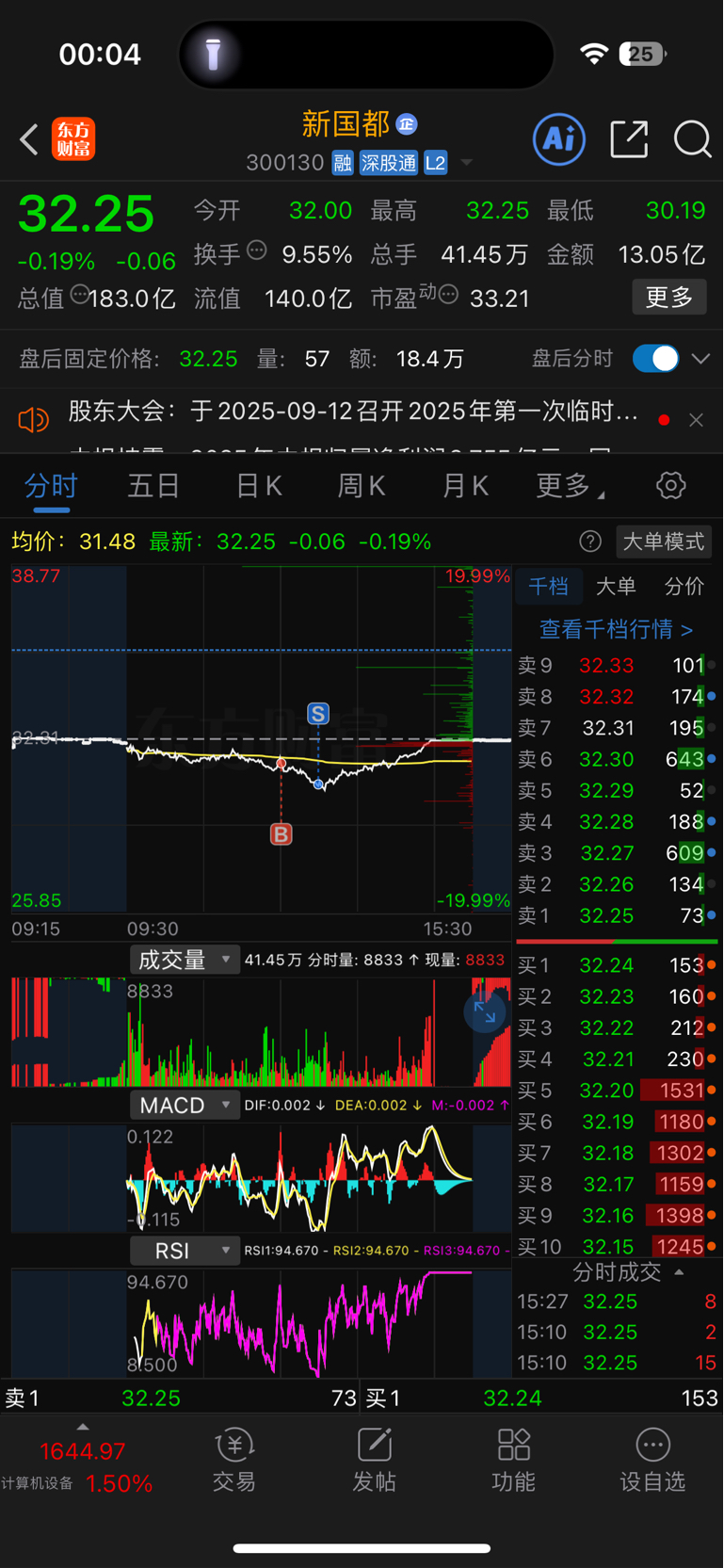Switch to 五日 chart tab
724x1568 pixels.
pos(153,486)
